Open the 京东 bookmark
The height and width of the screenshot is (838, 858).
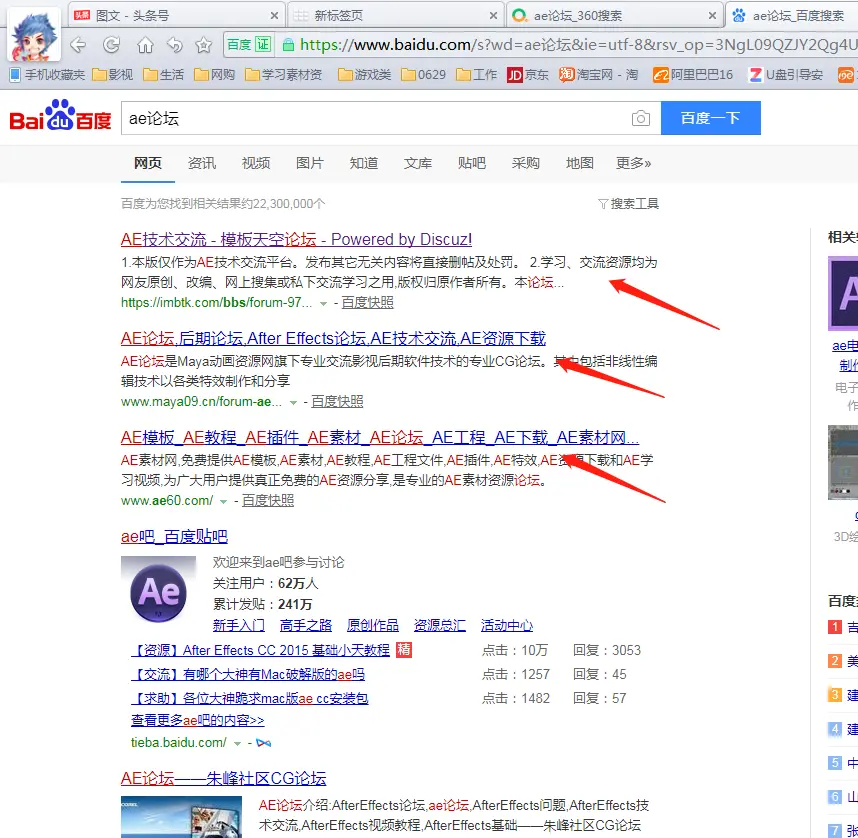(x=527, y=75)
